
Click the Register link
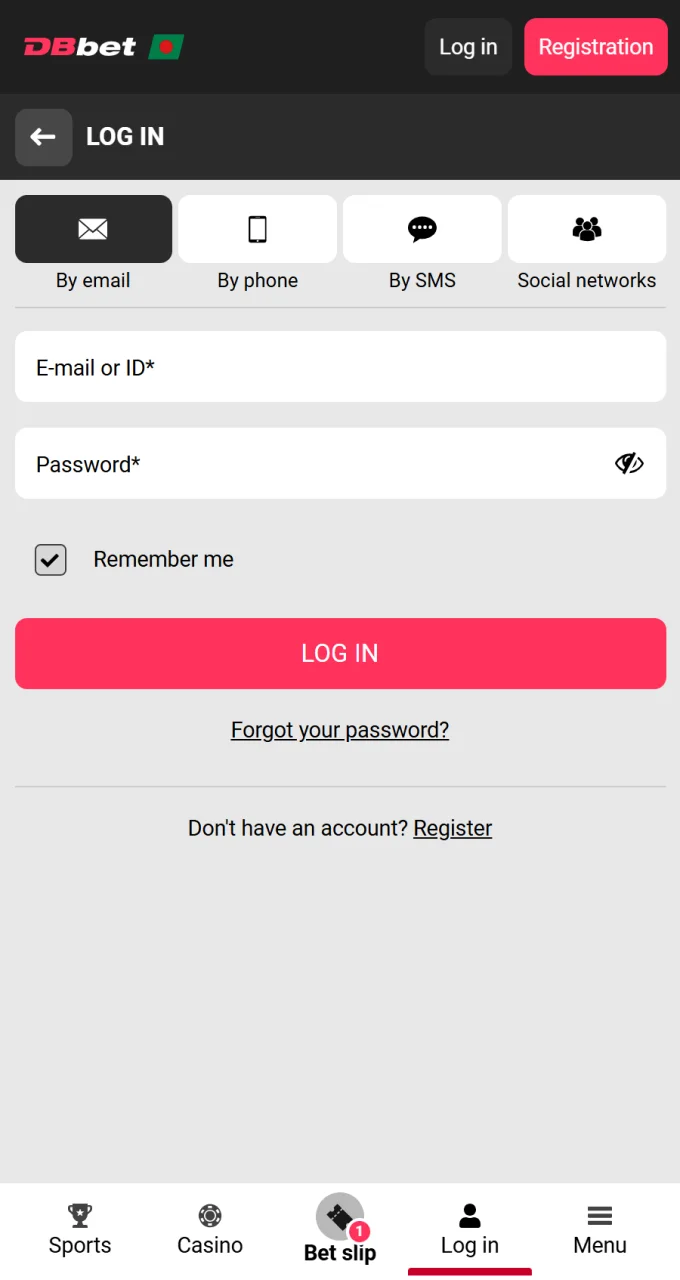click(452, 828)
